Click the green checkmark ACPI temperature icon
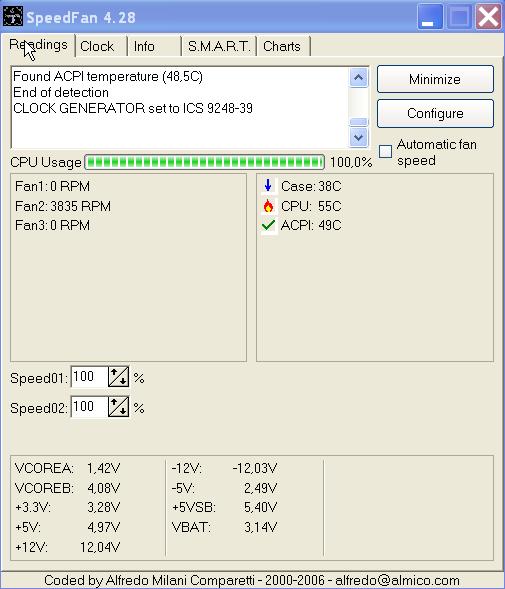Image resolution: width=505 pixels, height=589 pixels. pos(268,225)
